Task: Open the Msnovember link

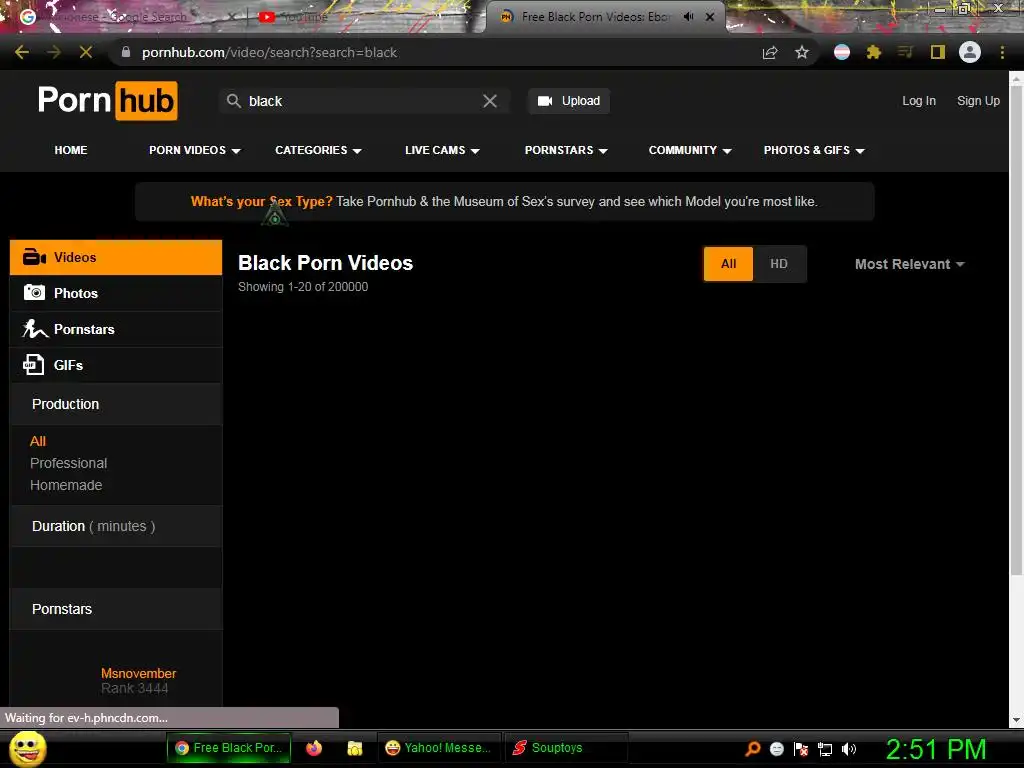Action: [138, 673]
